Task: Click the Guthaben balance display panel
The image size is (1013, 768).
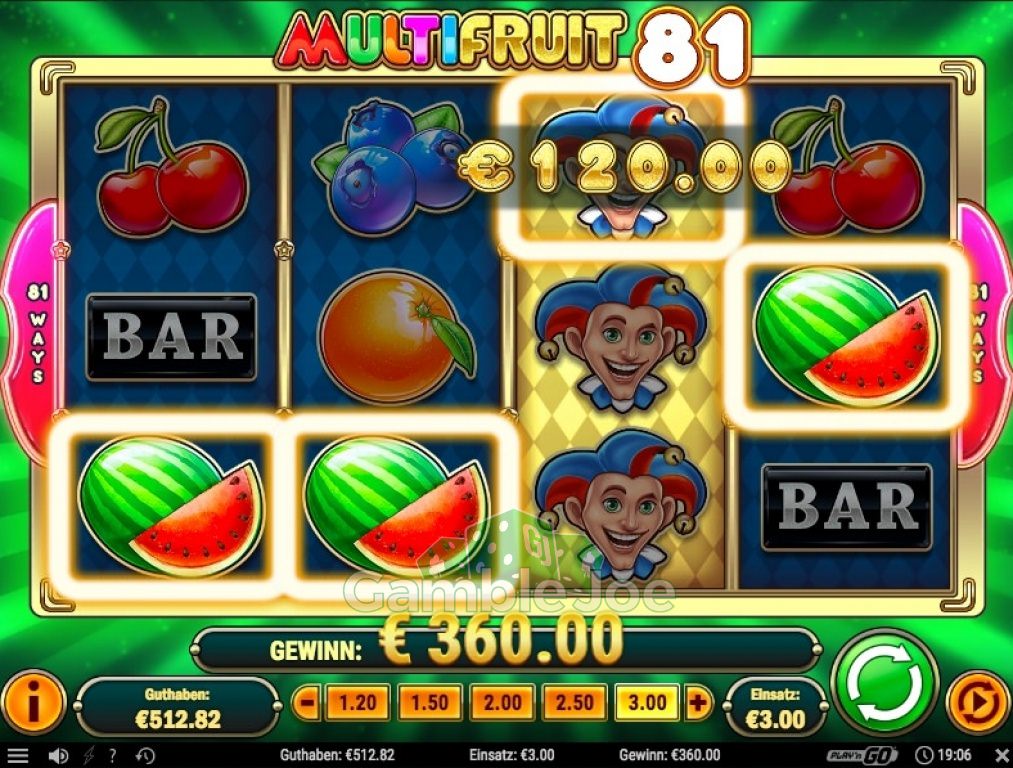Action: (178, 707)
